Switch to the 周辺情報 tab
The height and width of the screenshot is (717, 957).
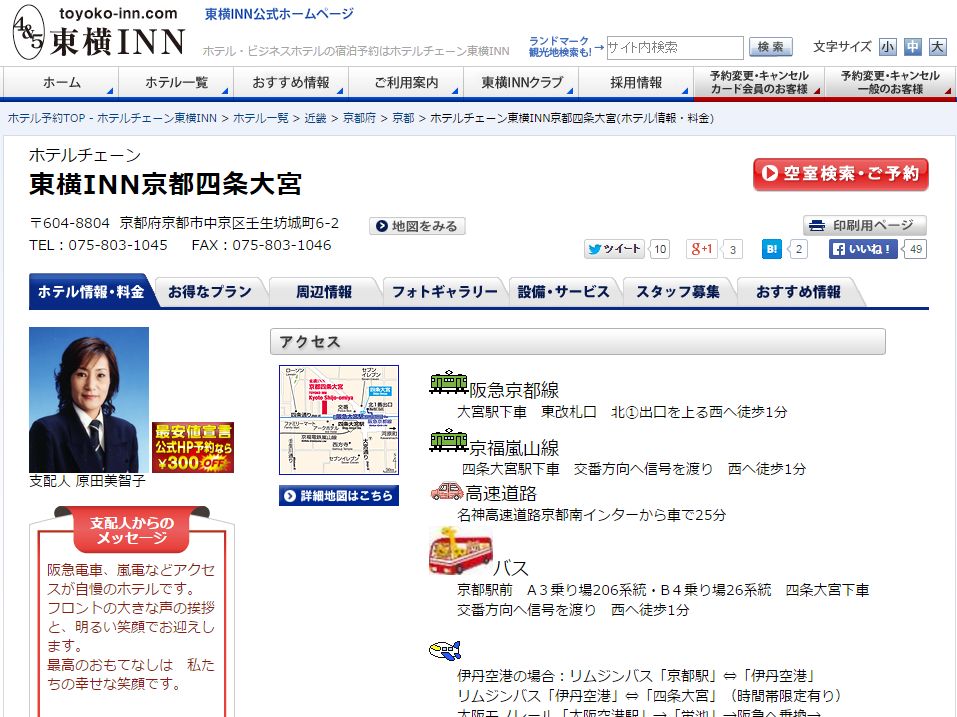click(x=324, y=292)
